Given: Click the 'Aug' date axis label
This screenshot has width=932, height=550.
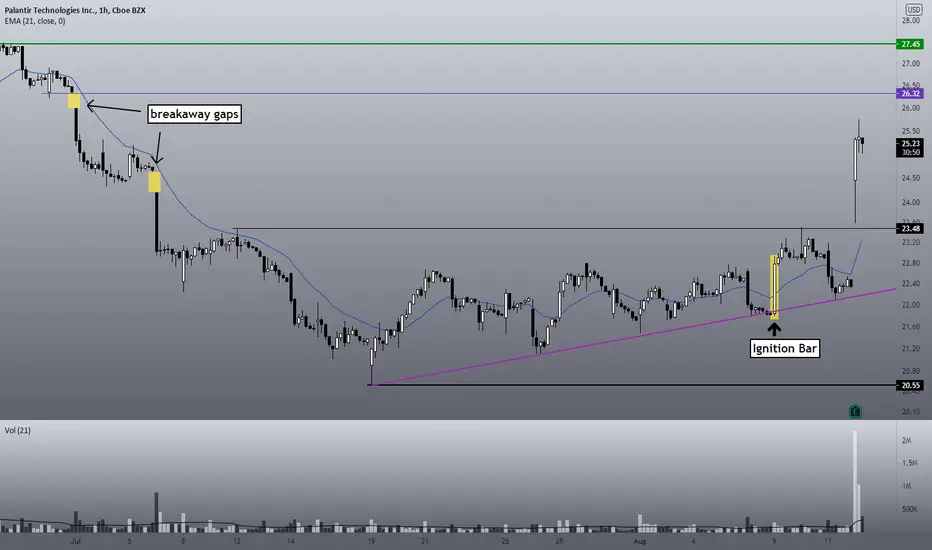Looking at the screenshot, I should point(640,541).
